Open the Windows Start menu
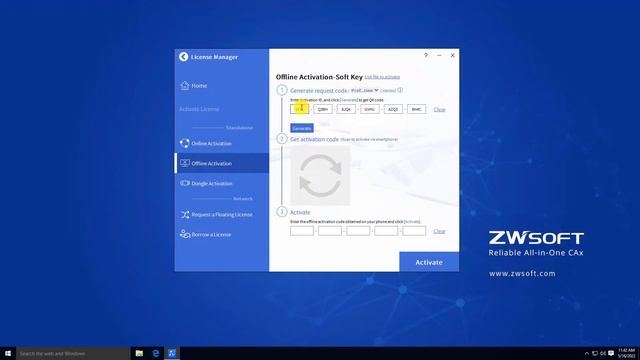640x360 pixels. point(8,353)
